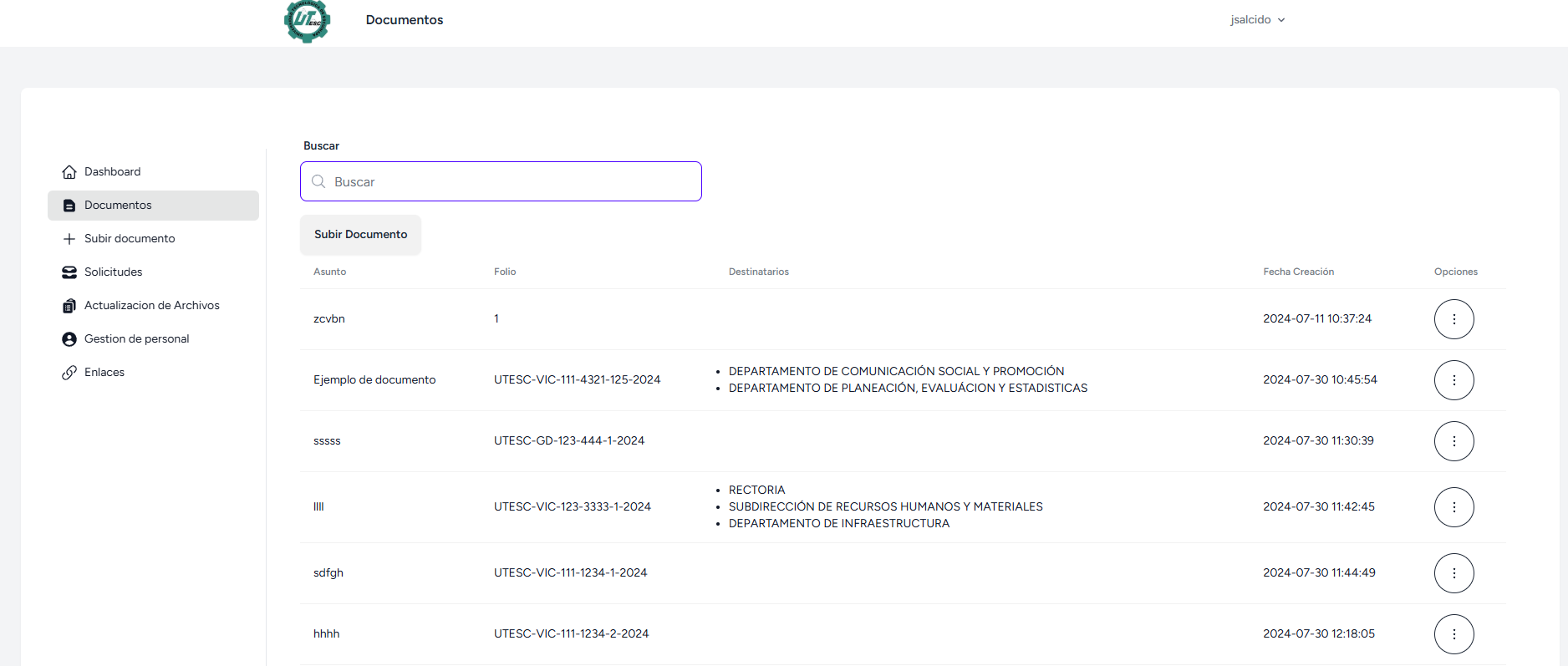Click the Gestion de personal user icon

coord(69,339)
